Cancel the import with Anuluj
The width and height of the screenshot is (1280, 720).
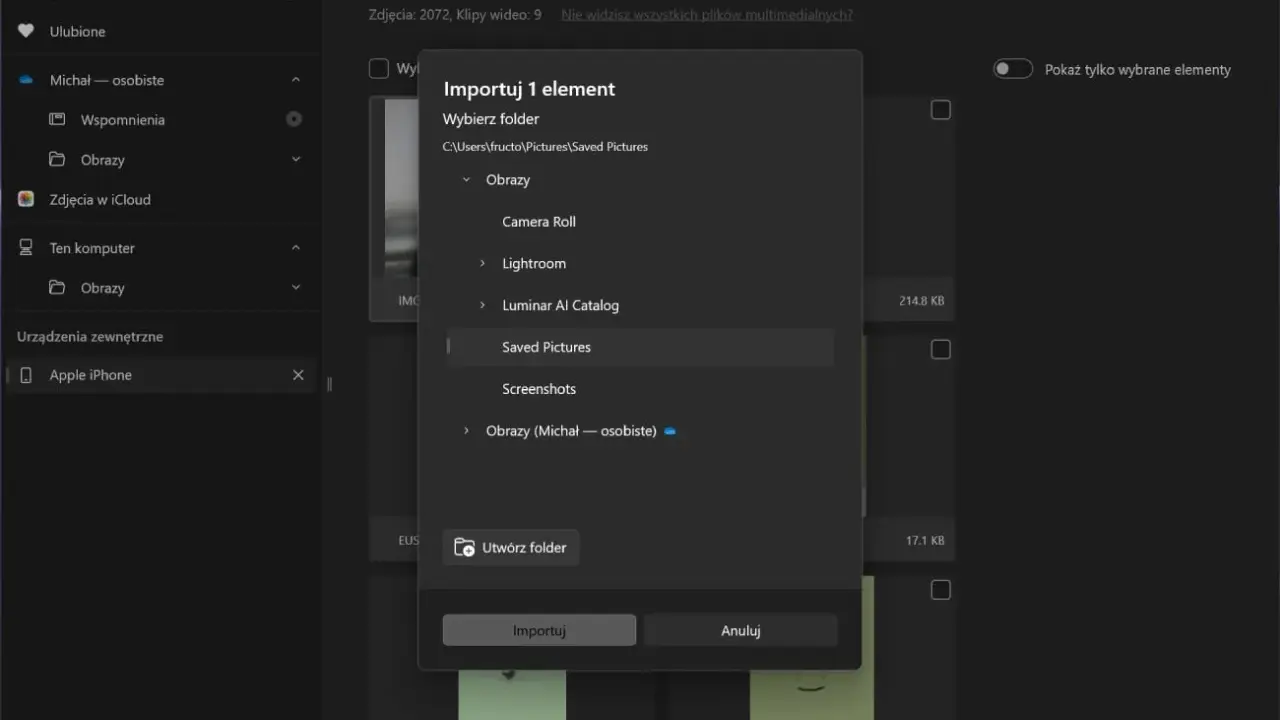click(x=741, y=630)
